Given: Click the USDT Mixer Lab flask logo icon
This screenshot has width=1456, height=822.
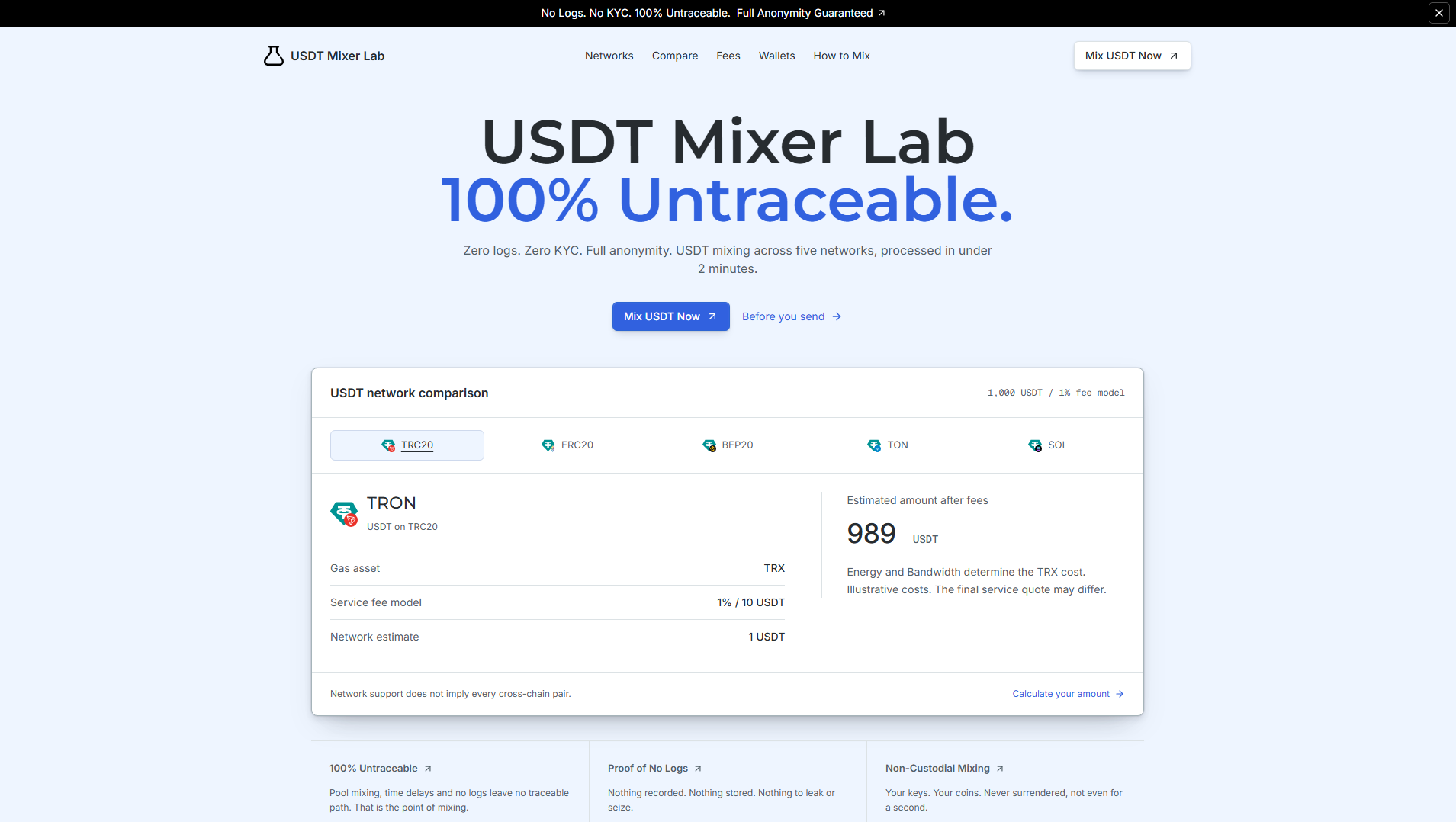Looking at the screenshot, I should click(273, 56).
